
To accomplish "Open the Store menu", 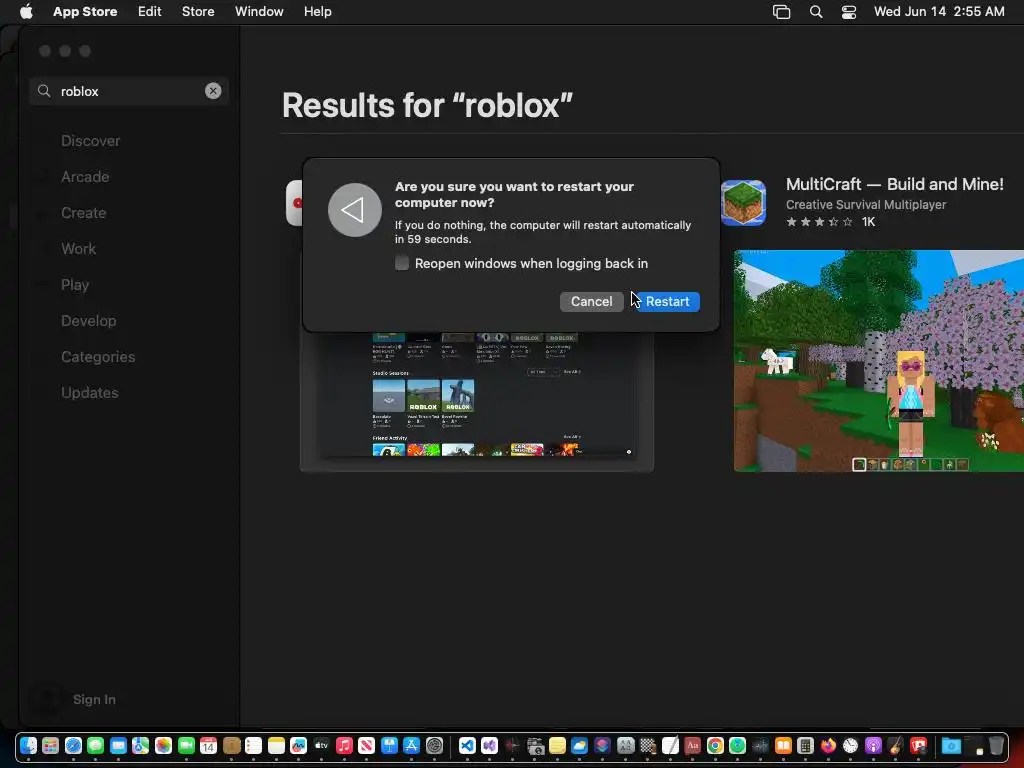I will (198, 11).
